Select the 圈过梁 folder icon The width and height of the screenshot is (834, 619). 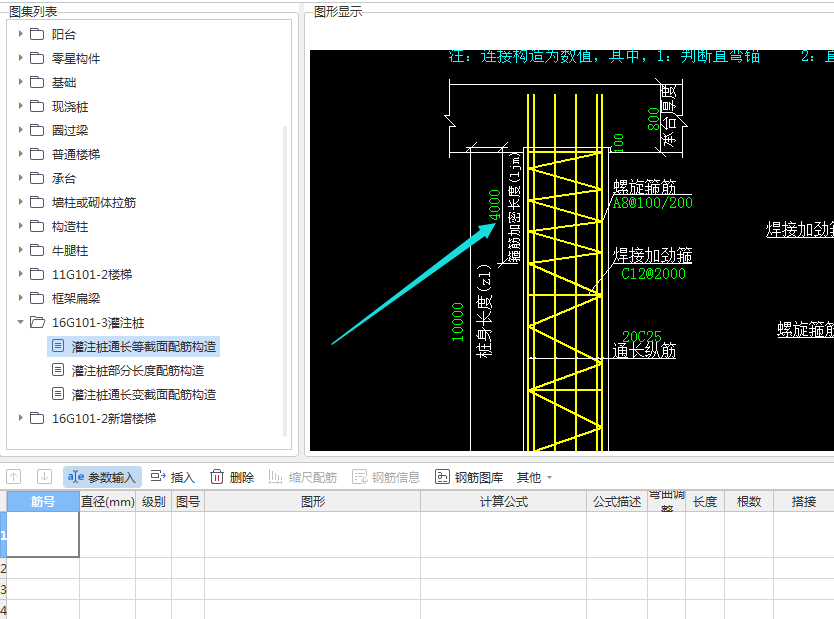(37, 130)
